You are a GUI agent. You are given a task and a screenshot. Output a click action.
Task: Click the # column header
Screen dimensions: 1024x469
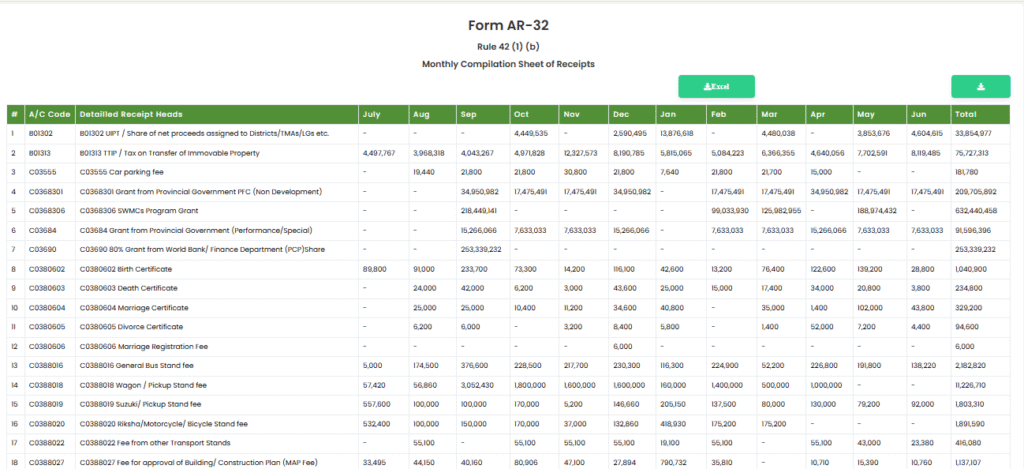(14, 114)
